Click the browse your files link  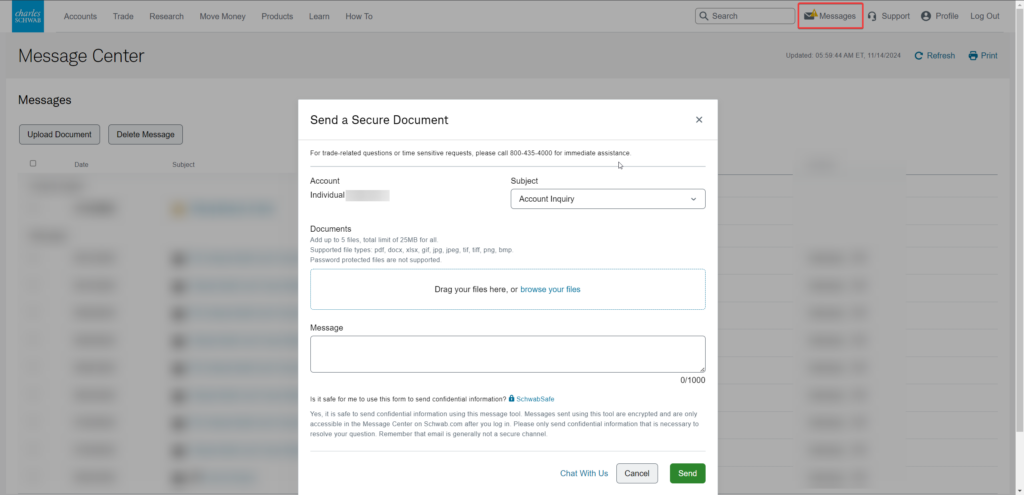[x=551, y=289]
